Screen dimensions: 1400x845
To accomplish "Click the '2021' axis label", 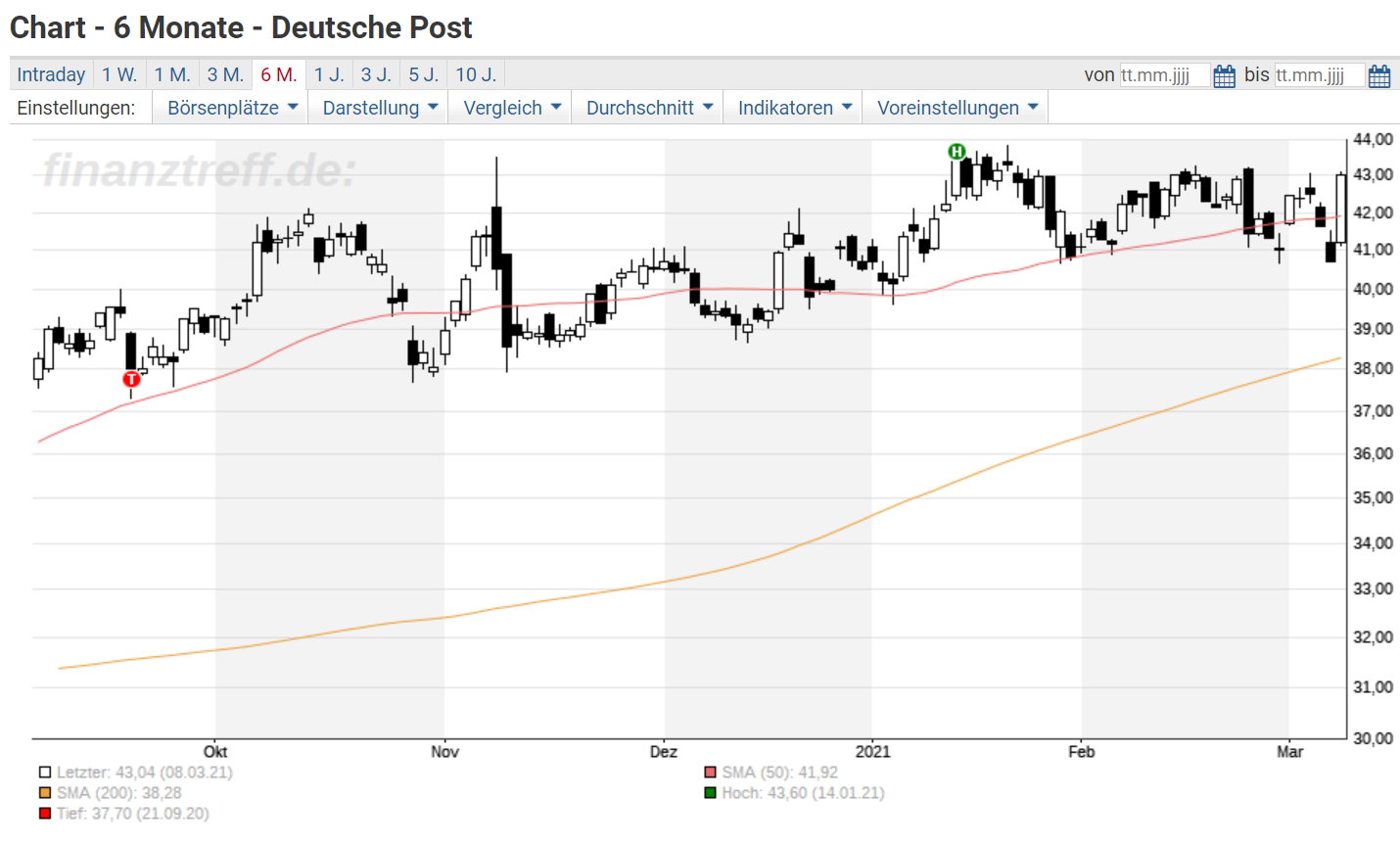I will tap(873, 752).
